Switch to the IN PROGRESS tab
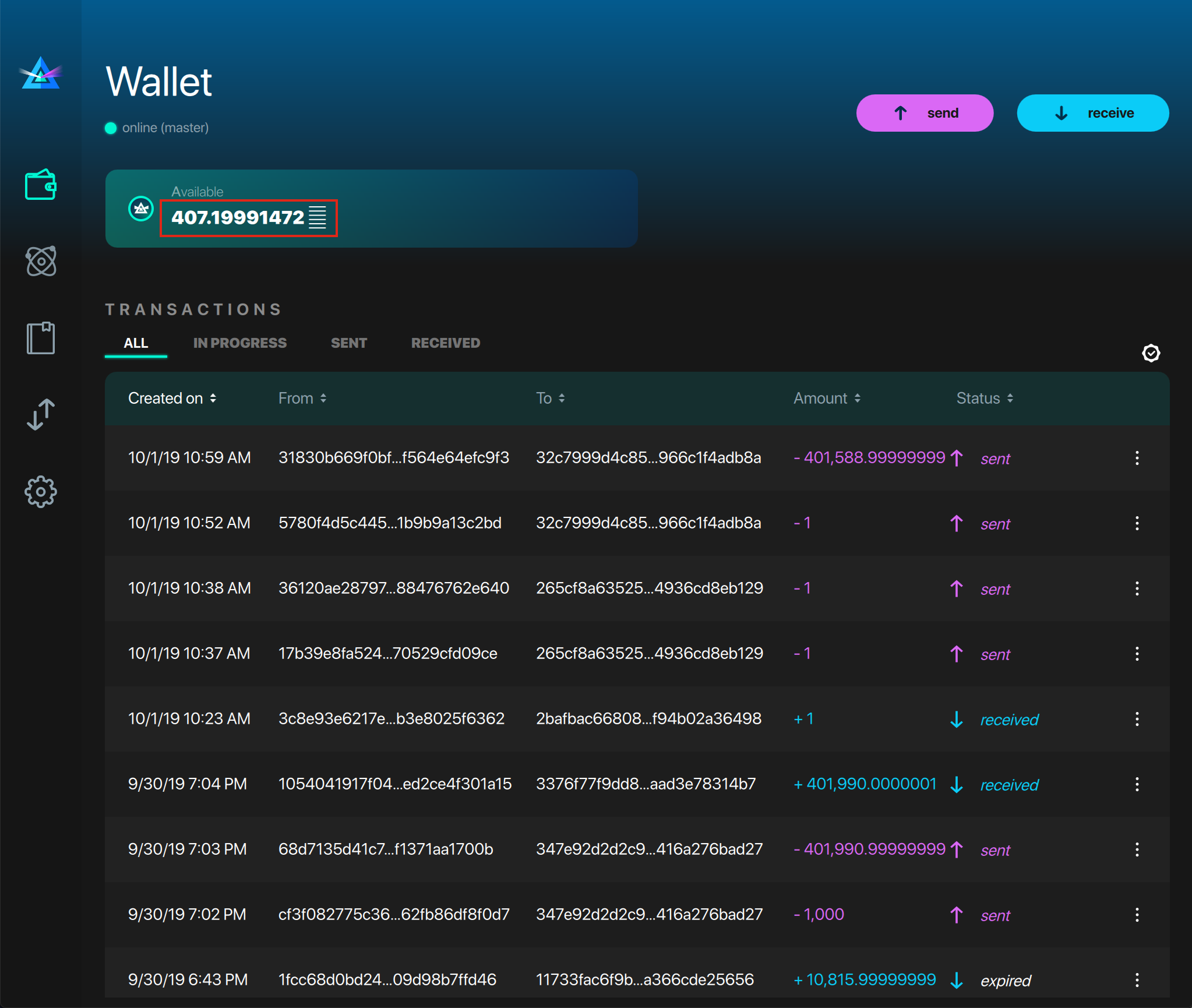This screenshot has height=1008, width=1192. point(239,343)
